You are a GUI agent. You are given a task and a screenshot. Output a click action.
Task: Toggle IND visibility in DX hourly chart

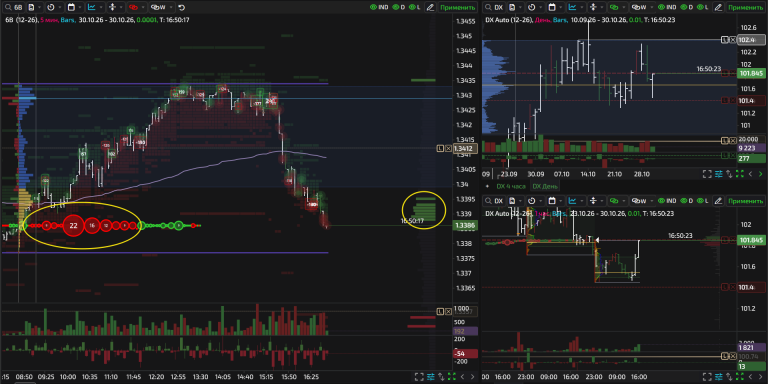667,201
